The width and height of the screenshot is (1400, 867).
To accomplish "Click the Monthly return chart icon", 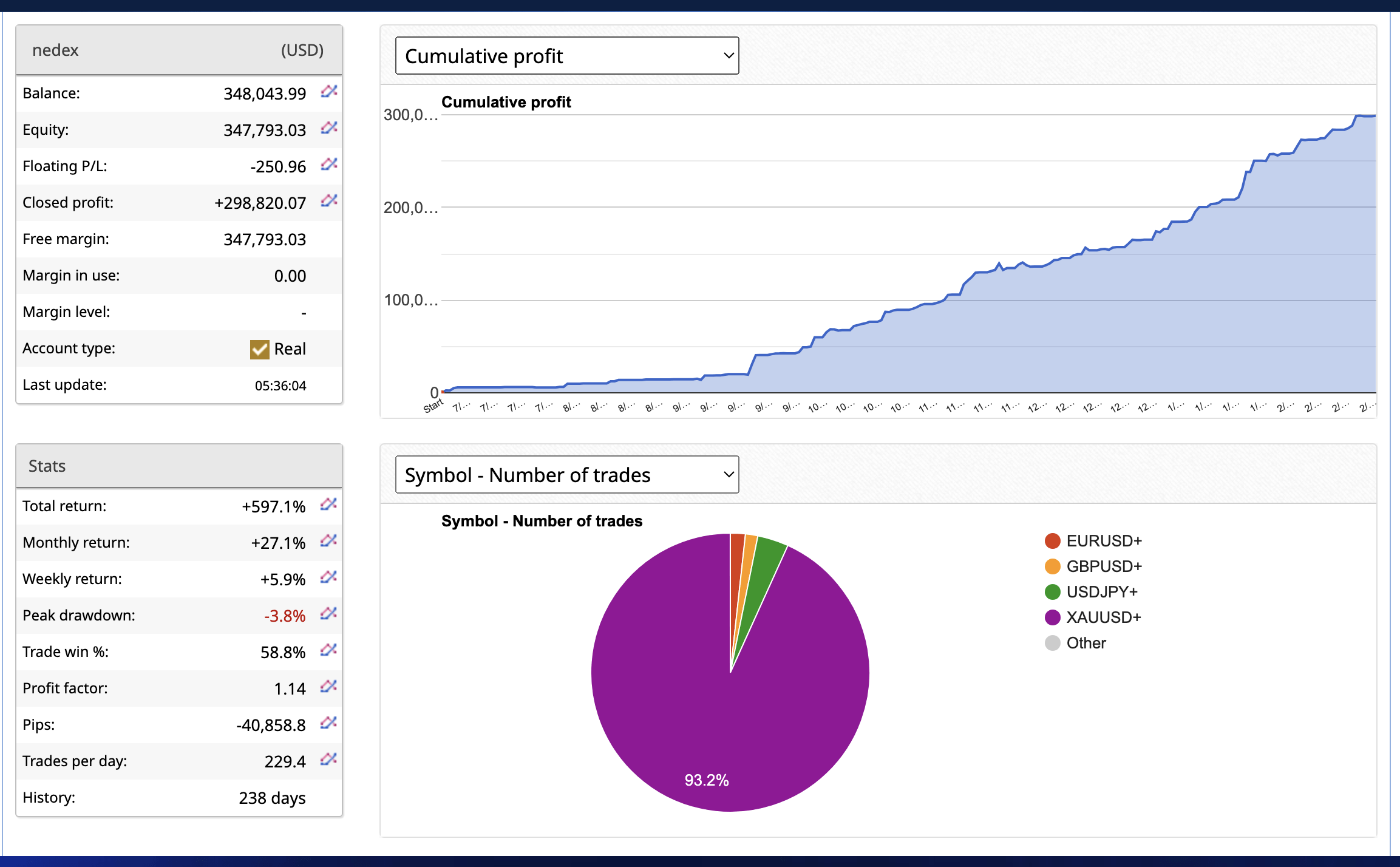I will [328, 541].
